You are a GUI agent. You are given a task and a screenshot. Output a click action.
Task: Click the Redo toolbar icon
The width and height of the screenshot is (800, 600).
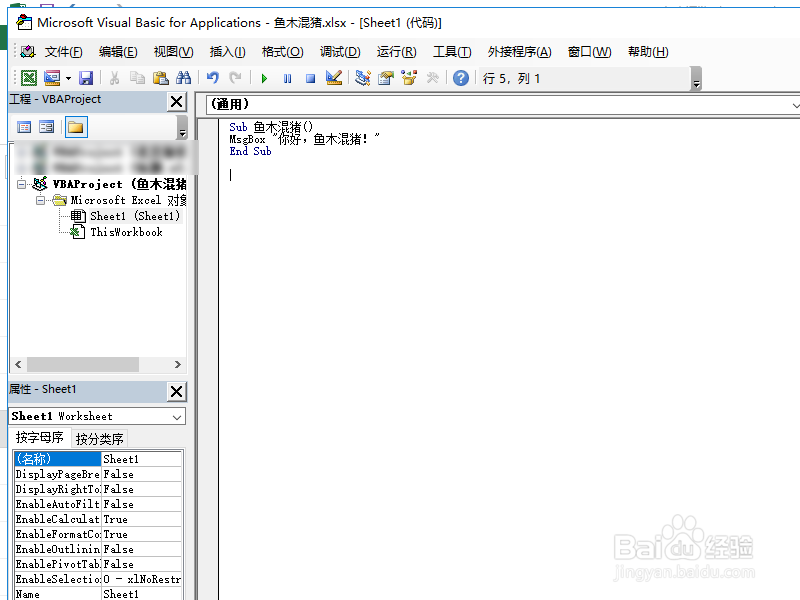tap(235, 78)
